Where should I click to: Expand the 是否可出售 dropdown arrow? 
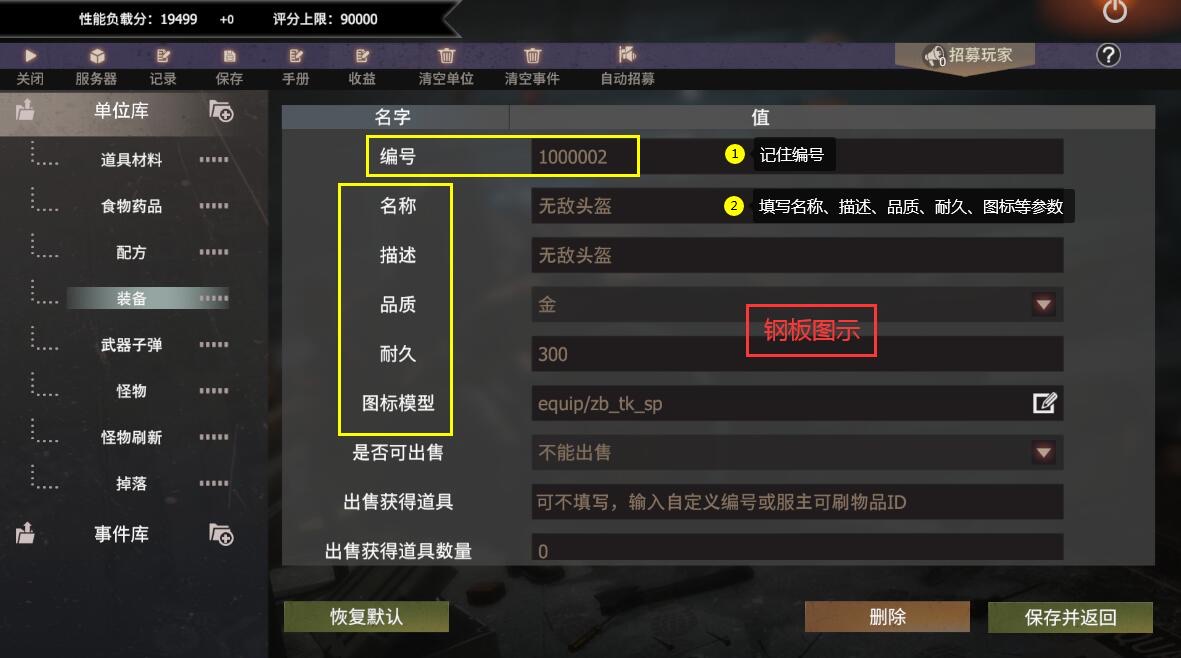coord(1043,452)
